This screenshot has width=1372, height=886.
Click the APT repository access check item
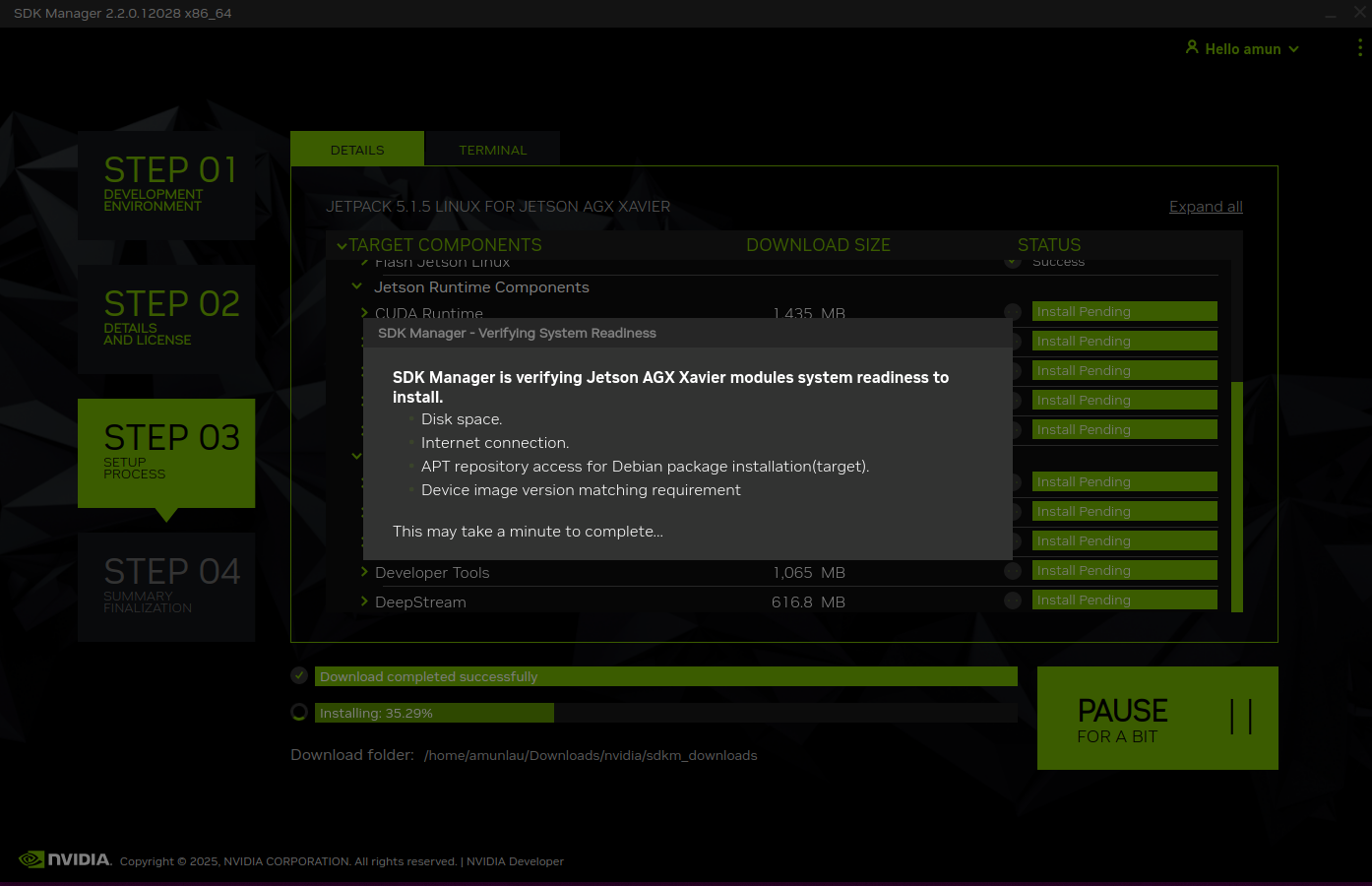[646, 467]
